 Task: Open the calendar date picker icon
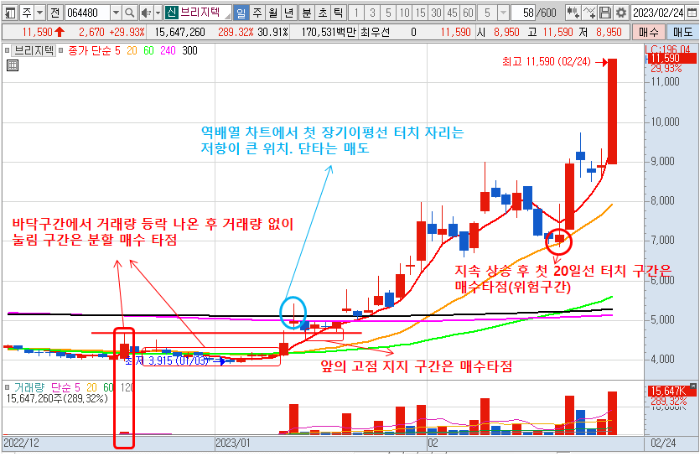[x=691, y=12]
